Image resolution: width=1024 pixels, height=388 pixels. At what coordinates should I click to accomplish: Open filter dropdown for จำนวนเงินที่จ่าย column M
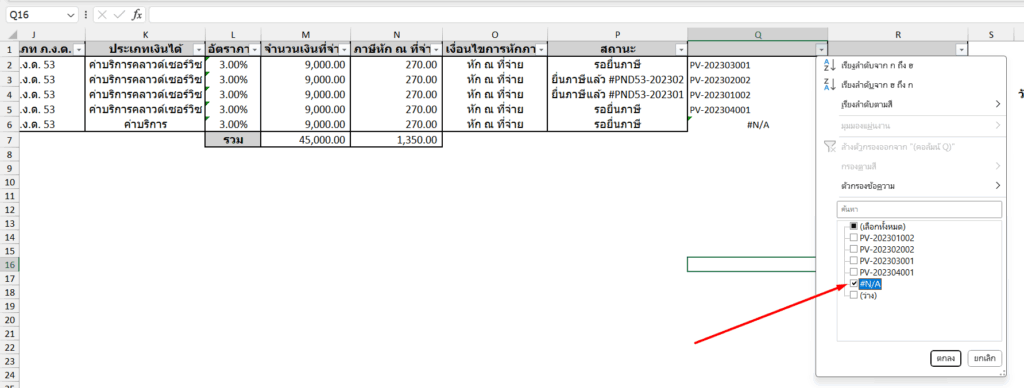coord(344,50)
